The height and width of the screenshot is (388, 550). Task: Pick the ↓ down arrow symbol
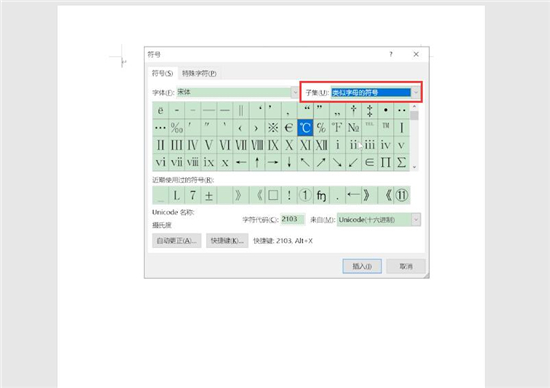tap(289, 162)
